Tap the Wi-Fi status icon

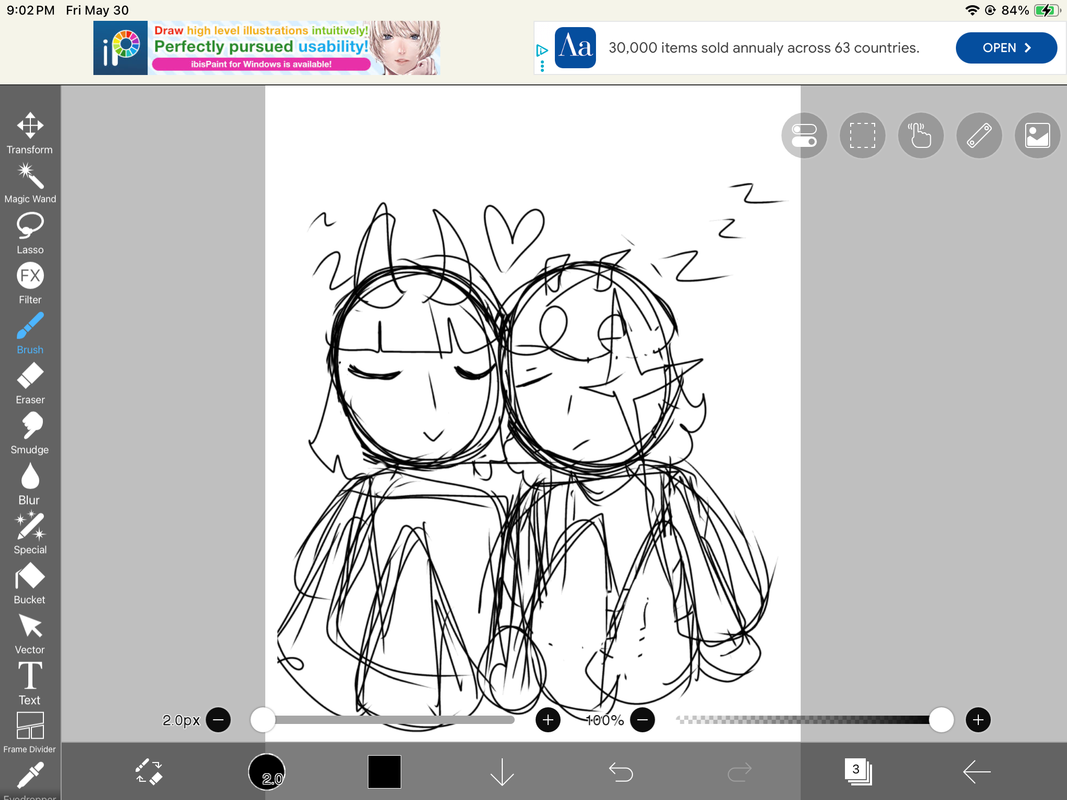[972, 10]
